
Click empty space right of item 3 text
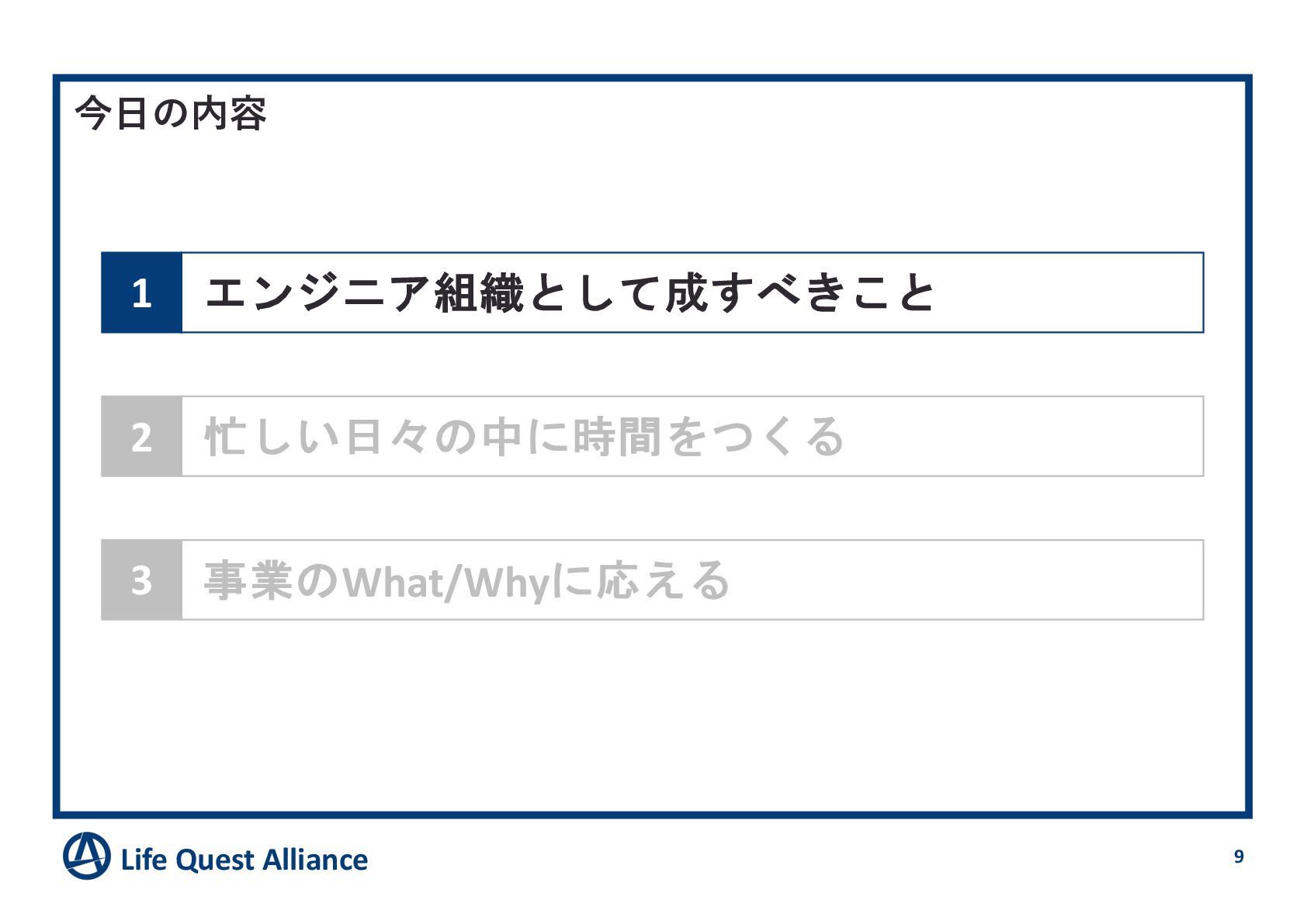pyautogui.click(x=970, y=580)
